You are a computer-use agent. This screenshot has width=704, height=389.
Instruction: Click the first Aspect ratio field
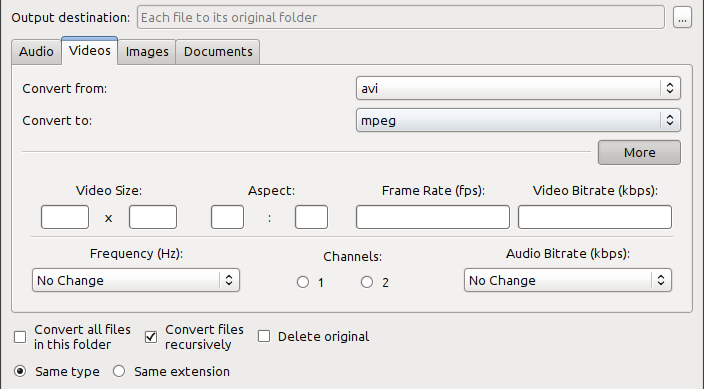(x=227, y=217)
